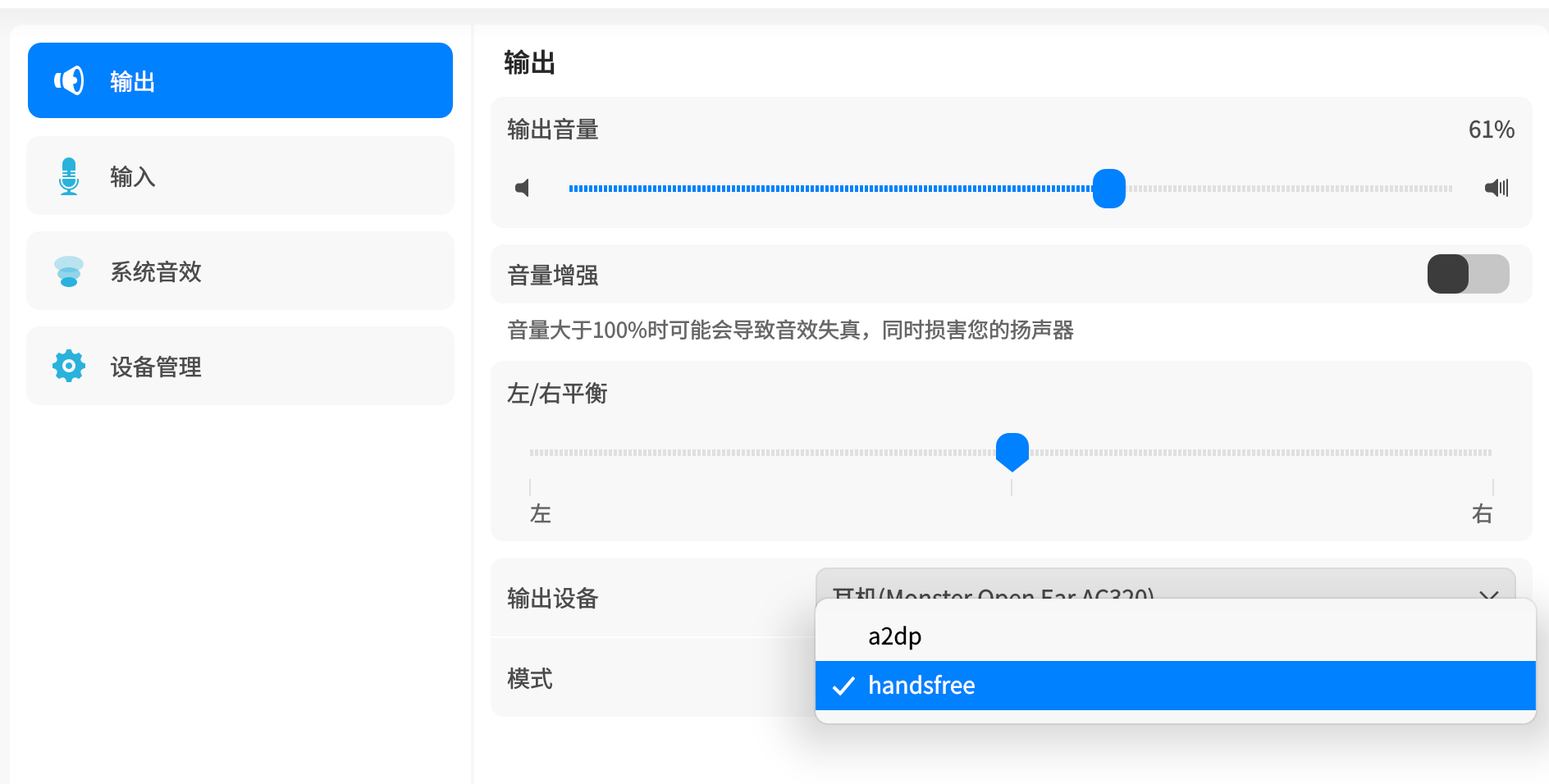
Task: Click the low-volume speaker icon
Action: 522,188
